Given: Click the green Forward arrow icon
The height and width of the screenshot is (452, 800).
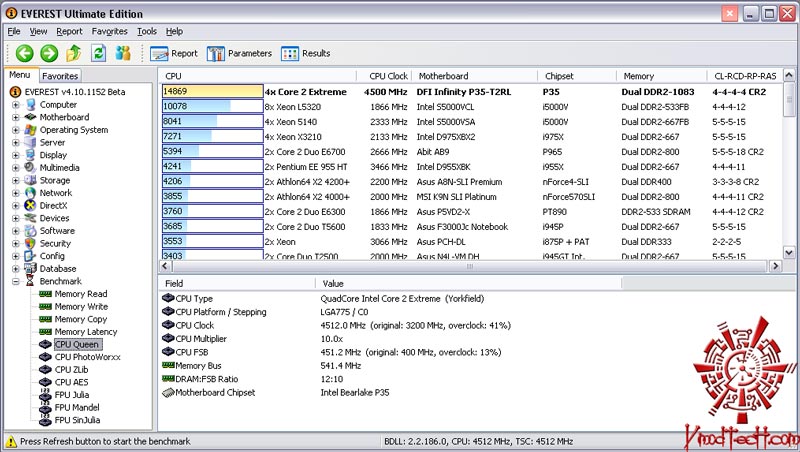Looking at the screenshot, I should [49, 53].
